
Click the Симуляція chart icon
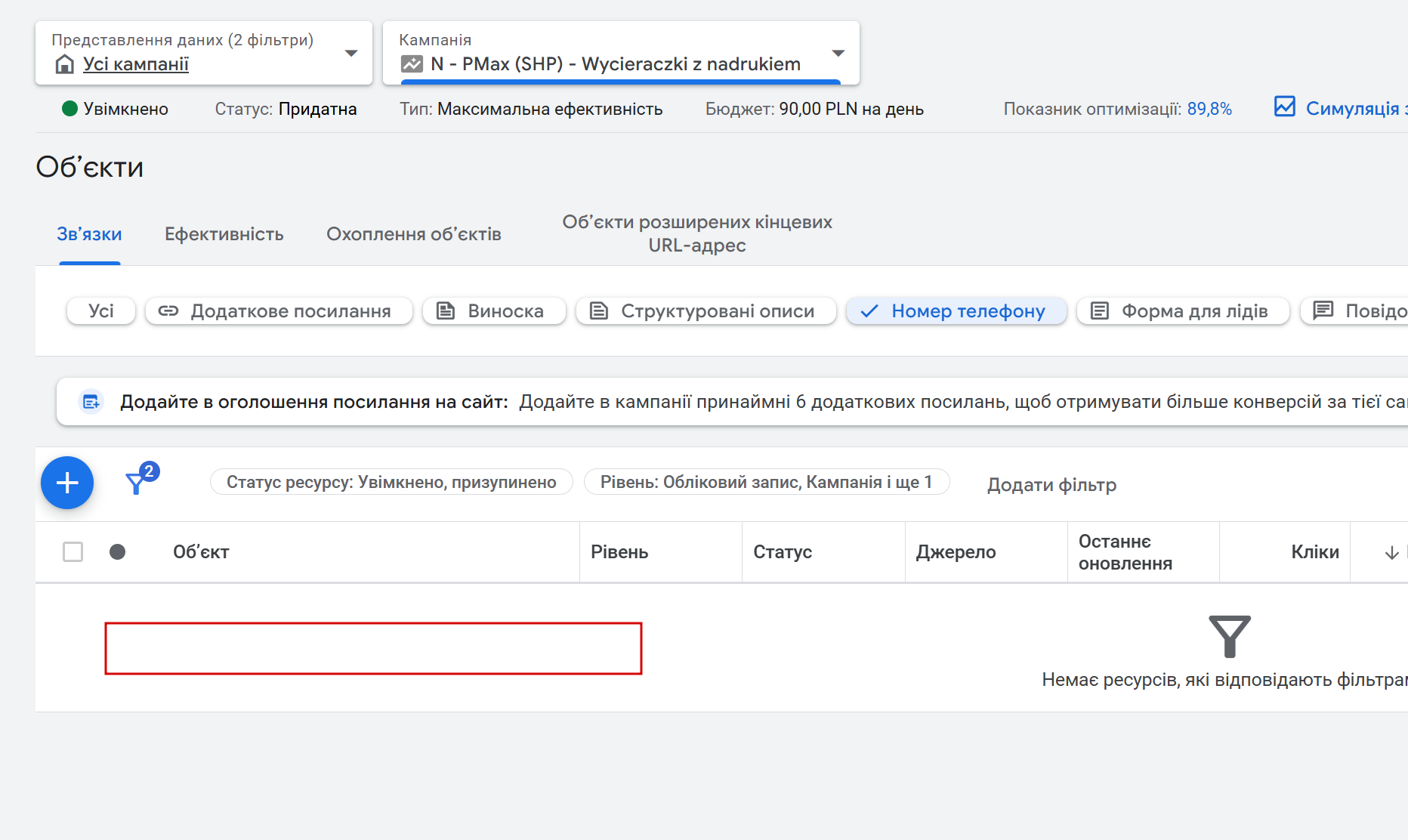pos(1284,107)
